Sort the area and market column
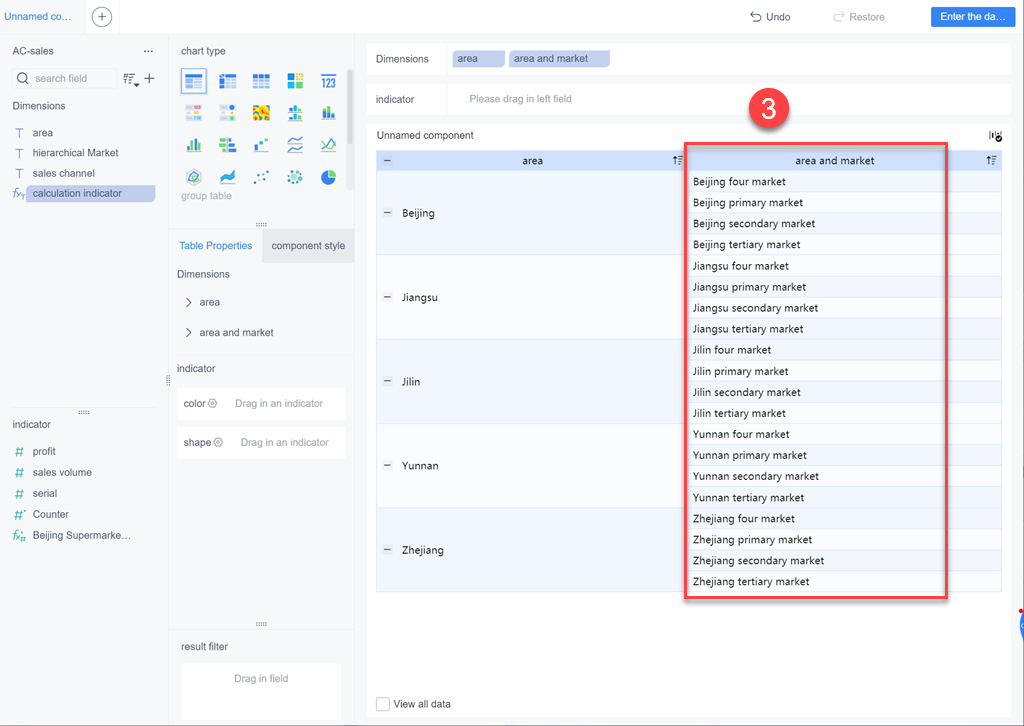This screenshot has height=726, width=1024. tap(991, 161)
